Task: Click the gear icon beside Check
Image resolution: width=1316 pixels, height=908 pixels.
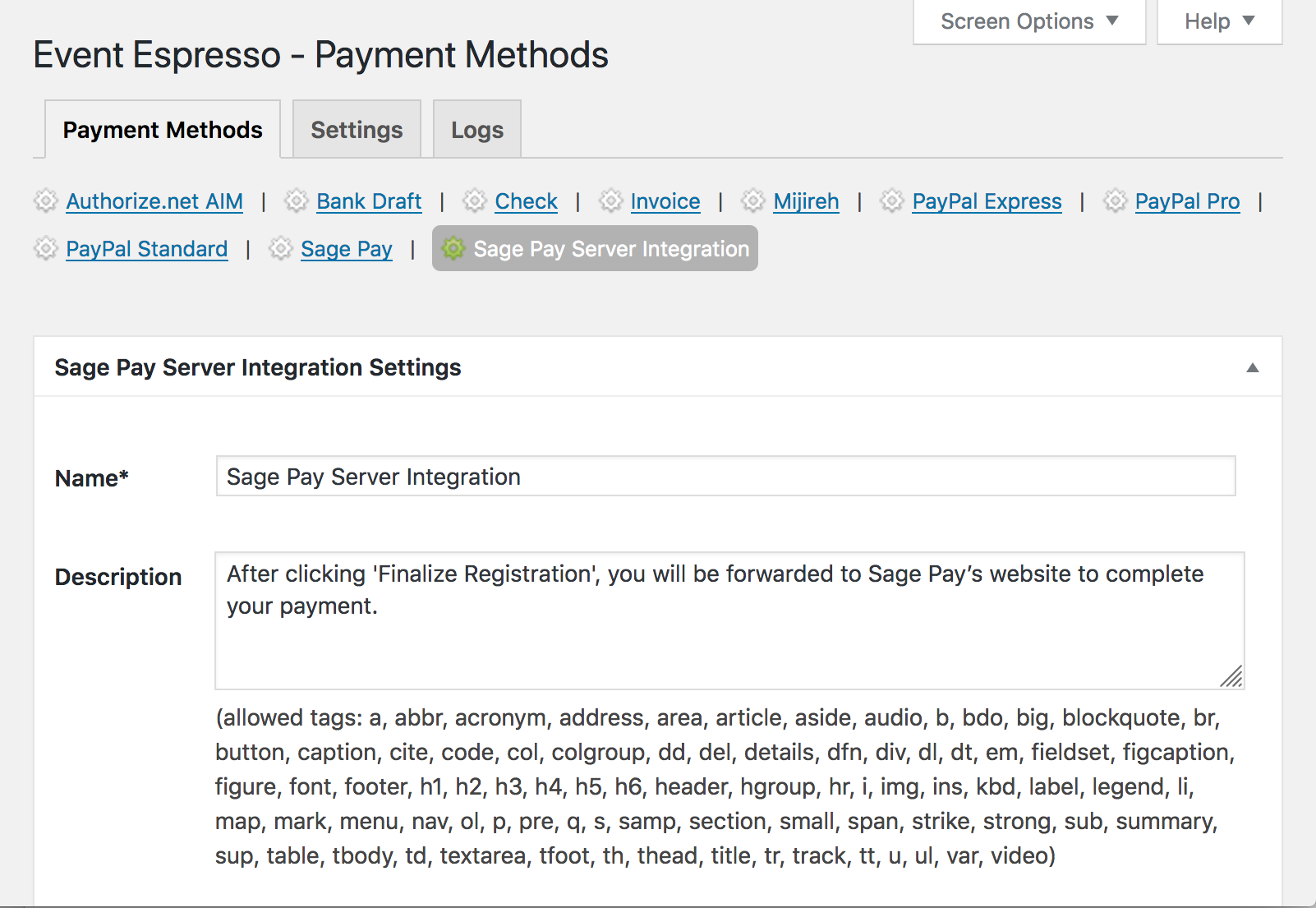Action: point(475,200)
